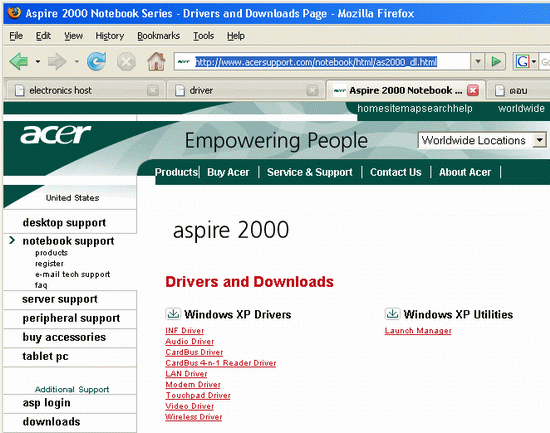The width and height of the screenshot is (550, 433).
Task: Open the Forward history dropdown arrow
Action: click(76, 62)
